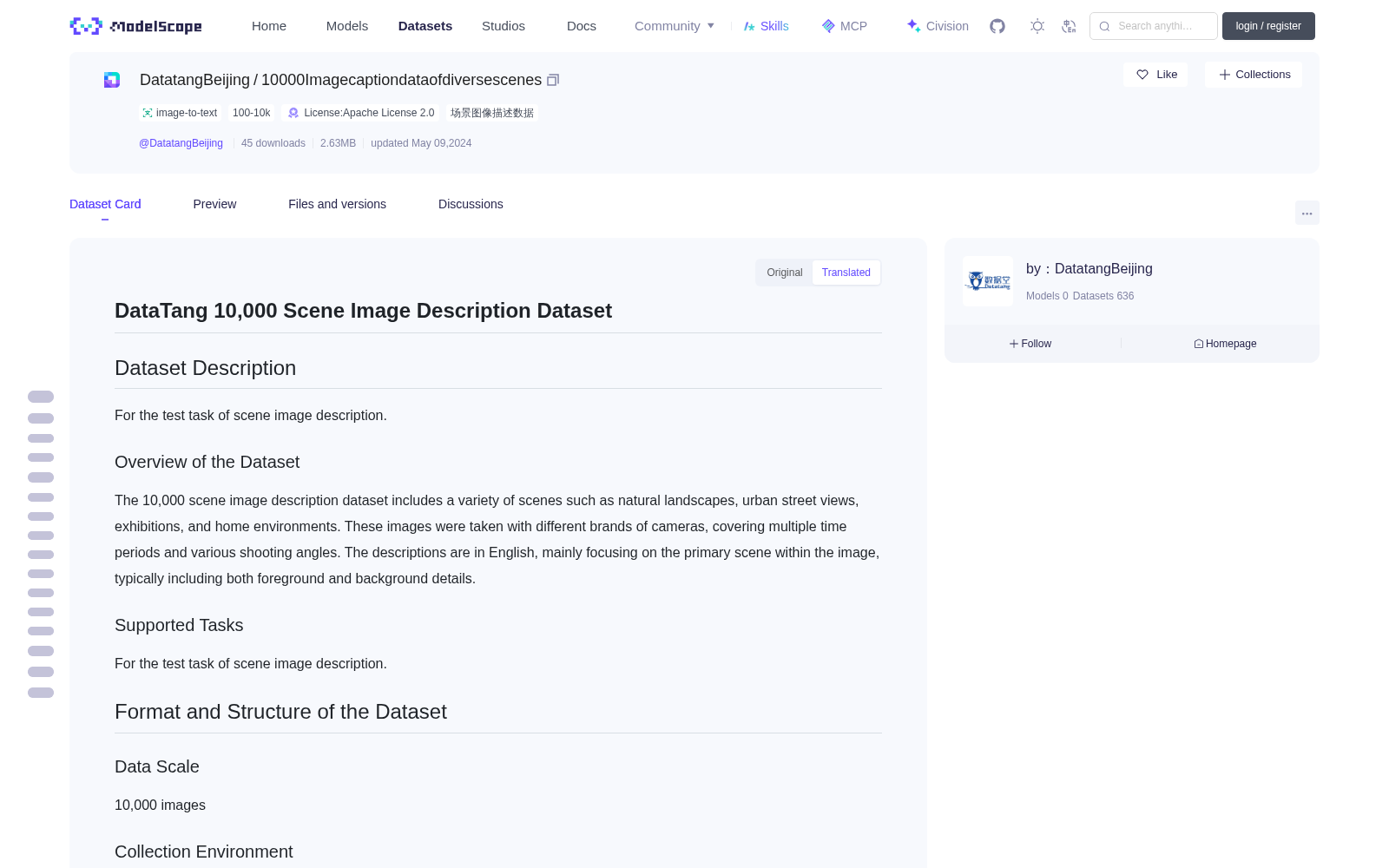
Task: Open the Civision nav item
Action: (938, 26)
